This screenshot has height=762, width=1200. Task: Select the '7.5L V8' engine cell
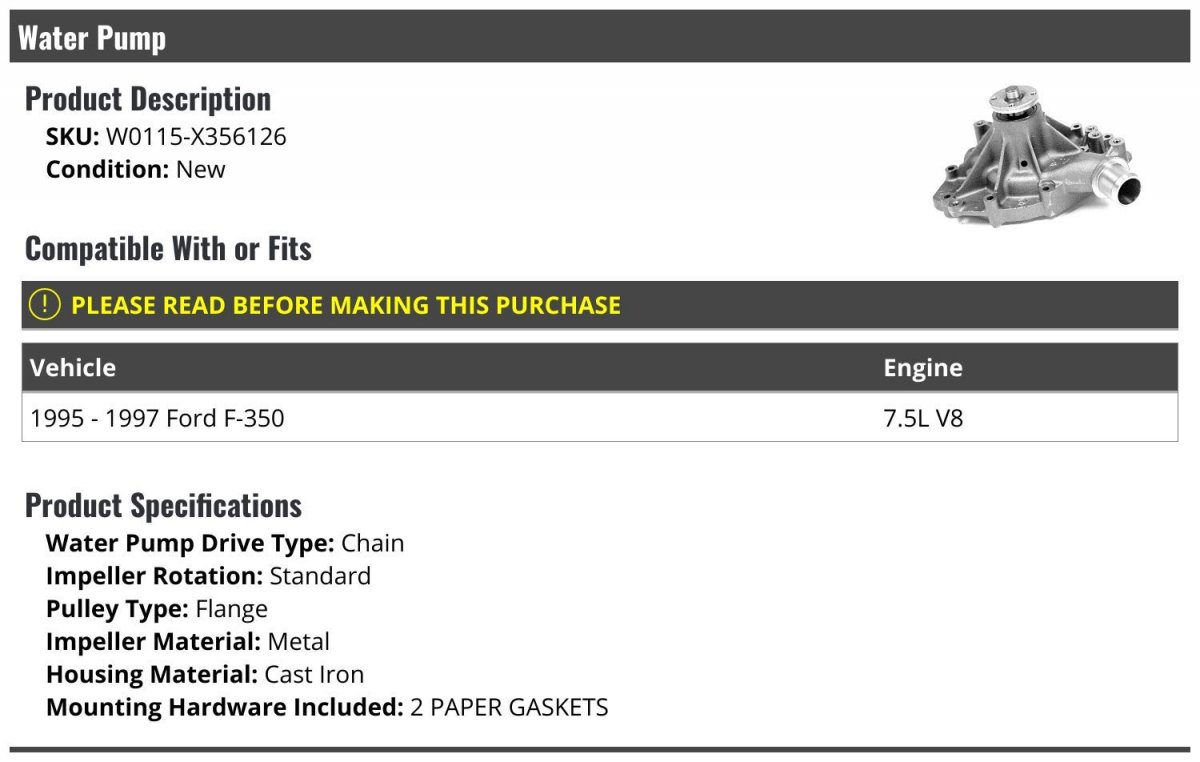click(922, 418)
